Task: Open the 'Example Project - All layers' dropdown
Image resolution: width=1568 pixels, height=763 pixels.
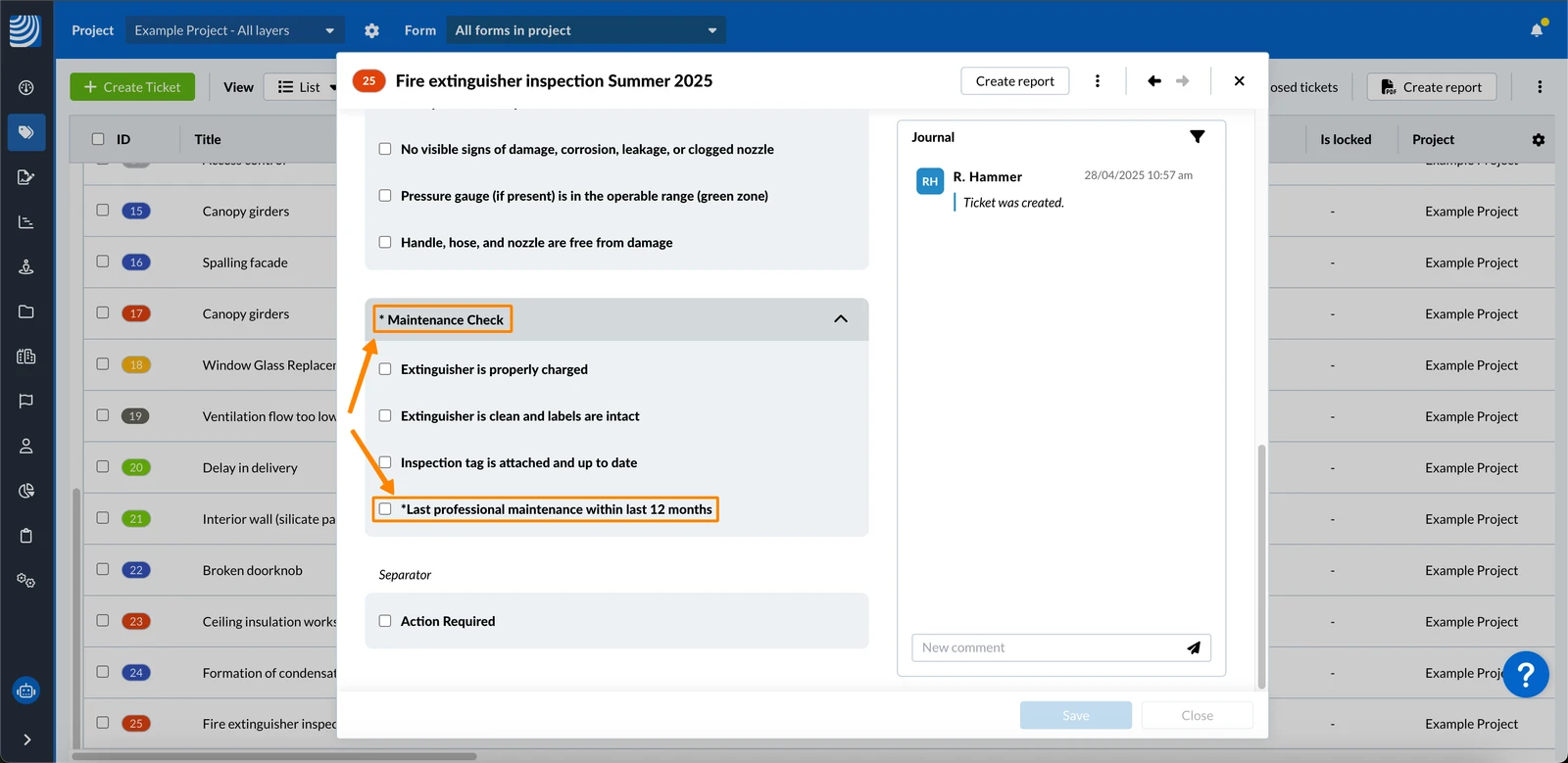Action: [234, 30]
